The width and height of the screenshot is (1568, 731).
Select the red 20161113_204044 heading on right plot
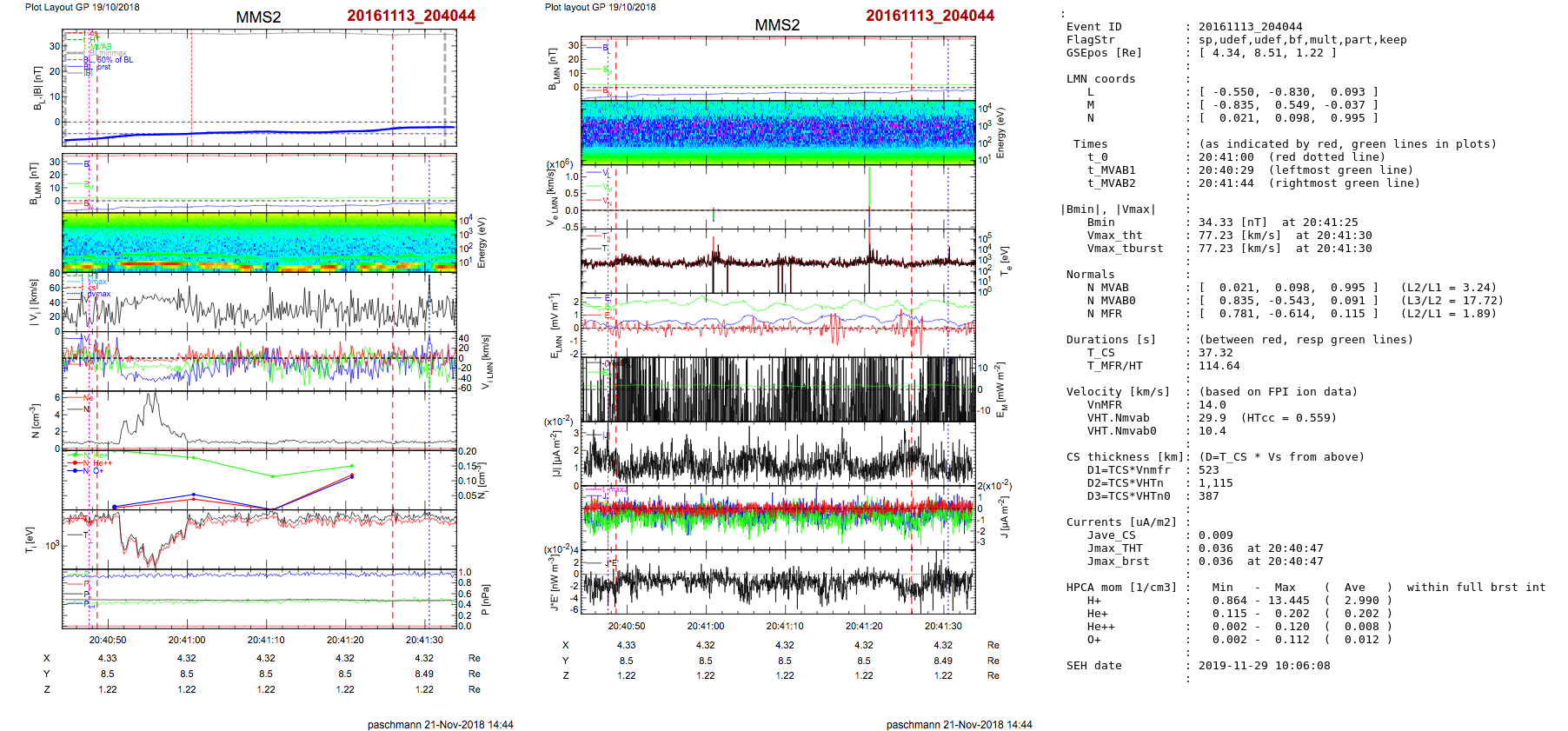(930, 16)
